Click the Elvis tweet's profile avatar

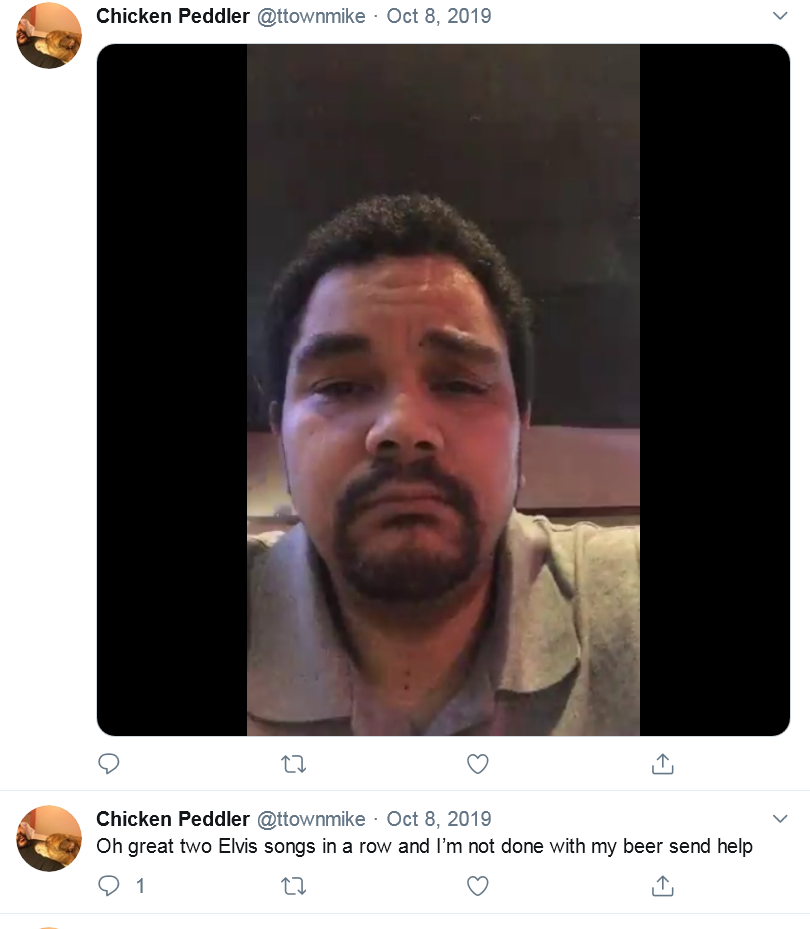(x=49, y=838)
